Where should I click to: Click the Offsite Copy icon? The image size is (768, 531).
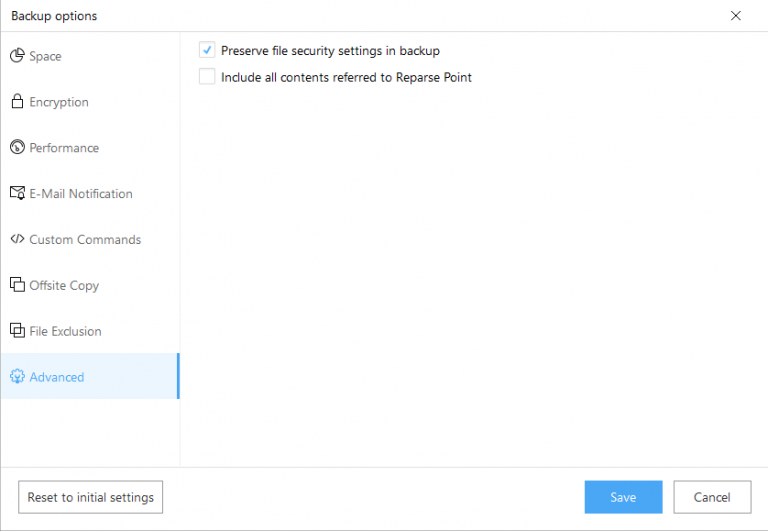pos(17,285)
